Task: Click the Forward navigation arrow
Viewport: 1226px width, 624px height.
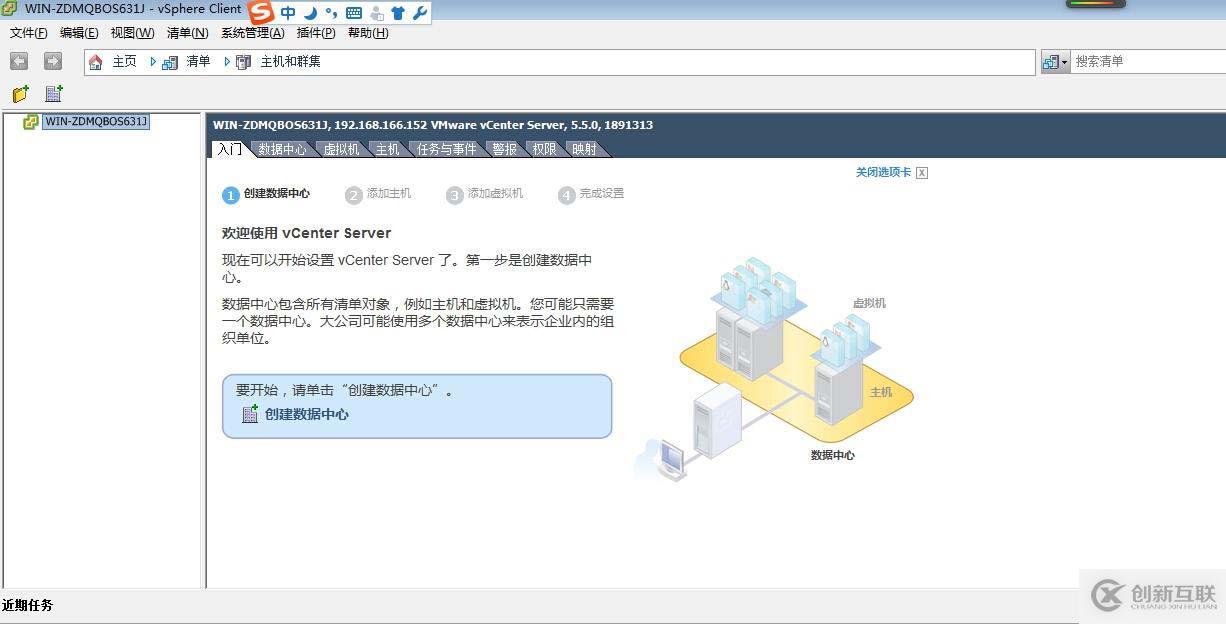Action: tap(53, 61)
